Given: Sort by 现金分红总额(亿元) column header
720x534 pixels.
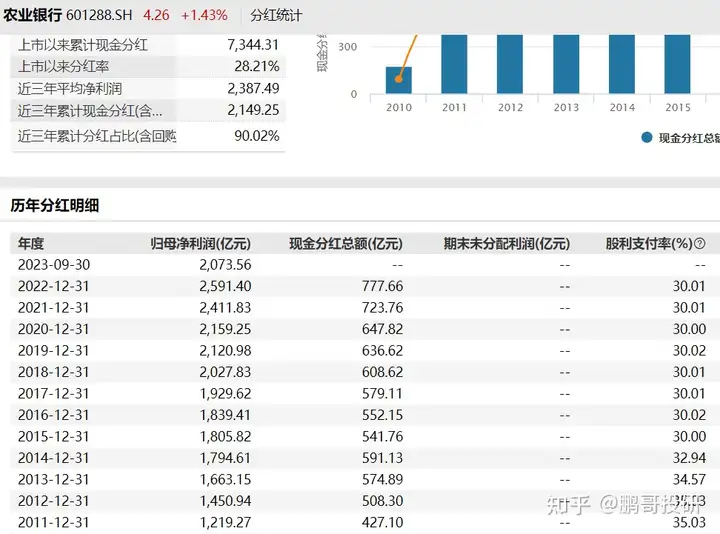Looking at the screenshot, I should click(x=346, y=243).
